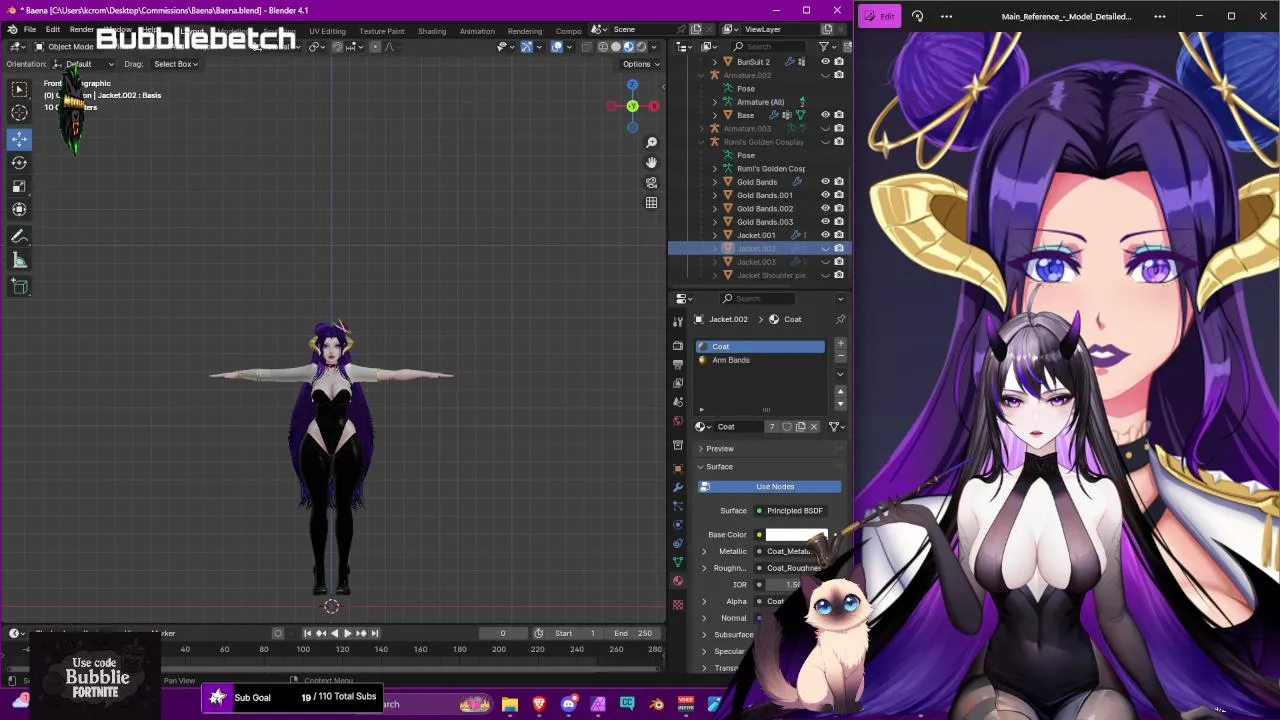Unlink the Coat material
The width and height of the screenshot is (1280, 720).
(x=814, y=427)
